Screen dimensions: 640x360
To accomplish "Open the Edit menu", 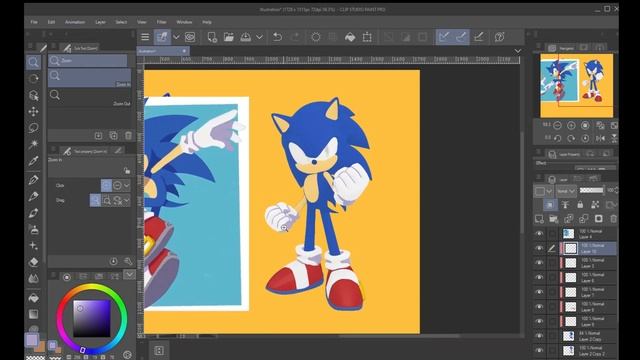I will 51,22.
